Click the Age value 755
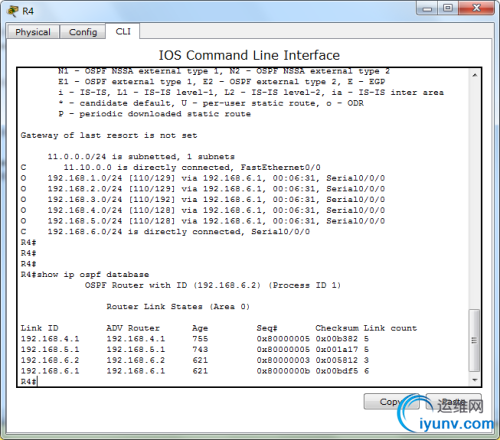This screenshot has height=440, width=500. point(200,339)
